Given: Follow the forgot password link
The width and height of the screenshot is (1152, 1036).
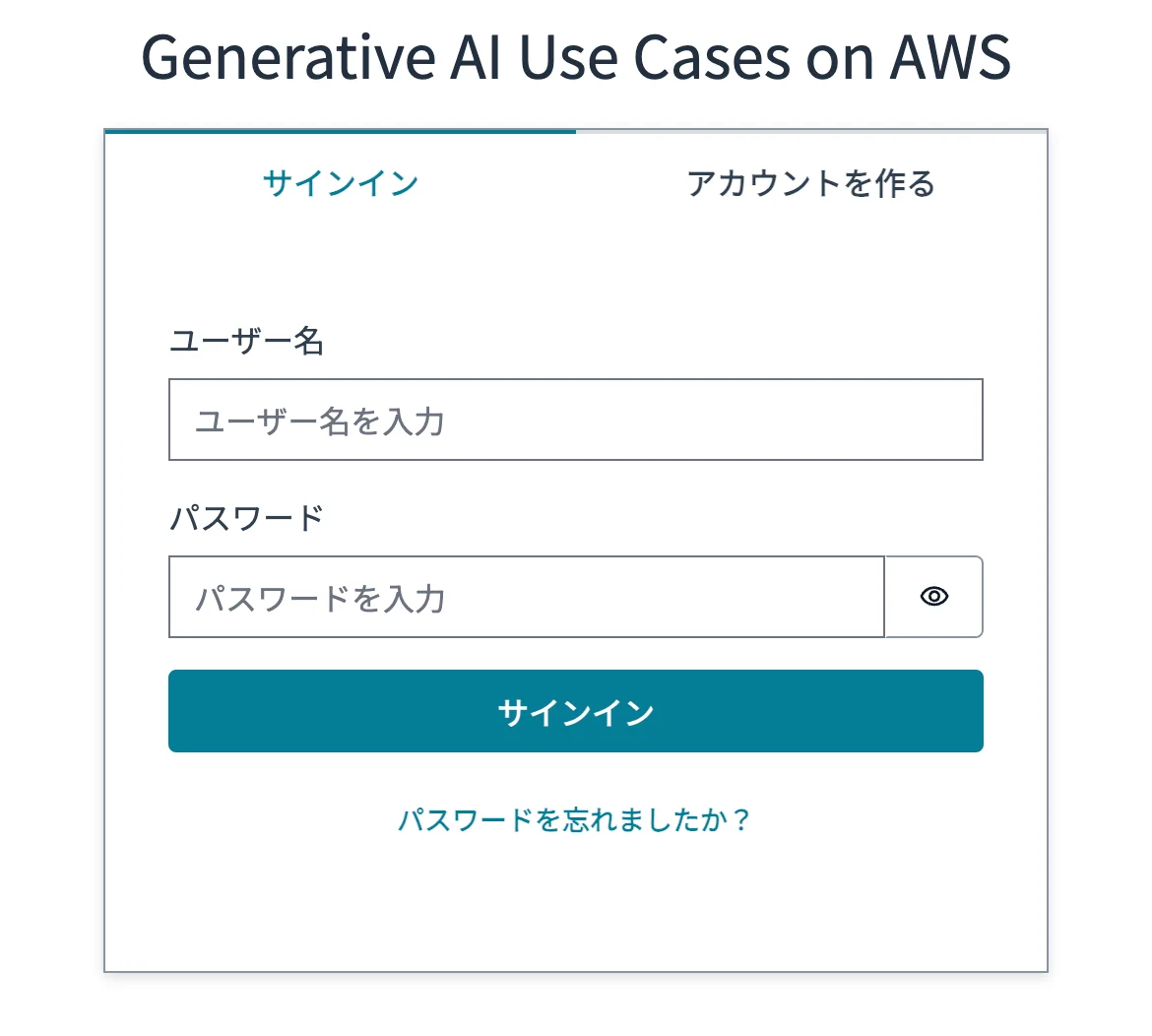Looking at the screenshot, I should [575, 819].
